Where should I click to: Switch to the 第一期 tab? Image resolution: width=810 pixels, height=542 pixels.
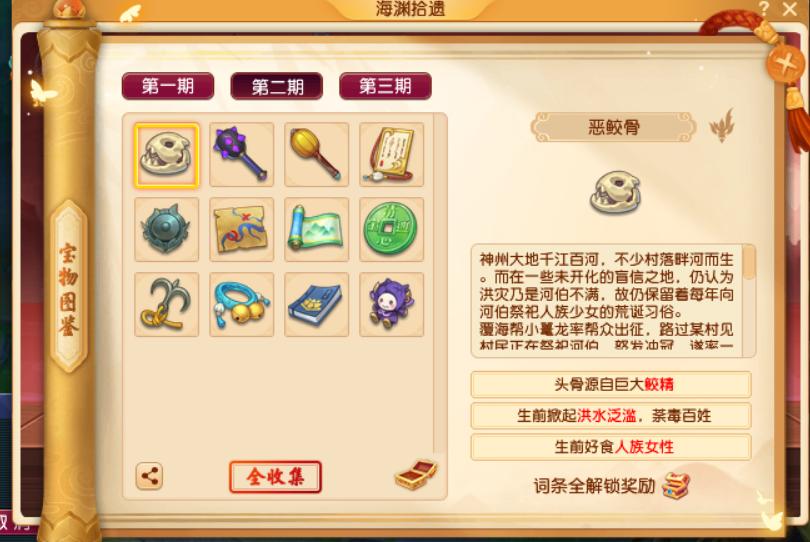[x=168, y=86]
